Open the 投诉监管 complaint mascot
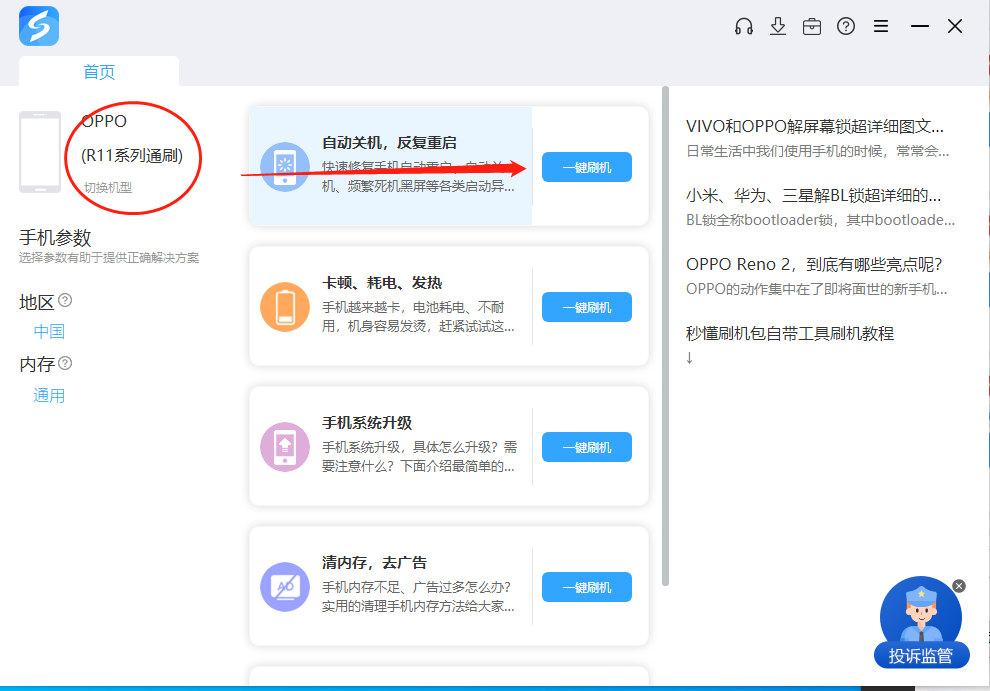This screenshot has width=990, height=691. [921, 622]
